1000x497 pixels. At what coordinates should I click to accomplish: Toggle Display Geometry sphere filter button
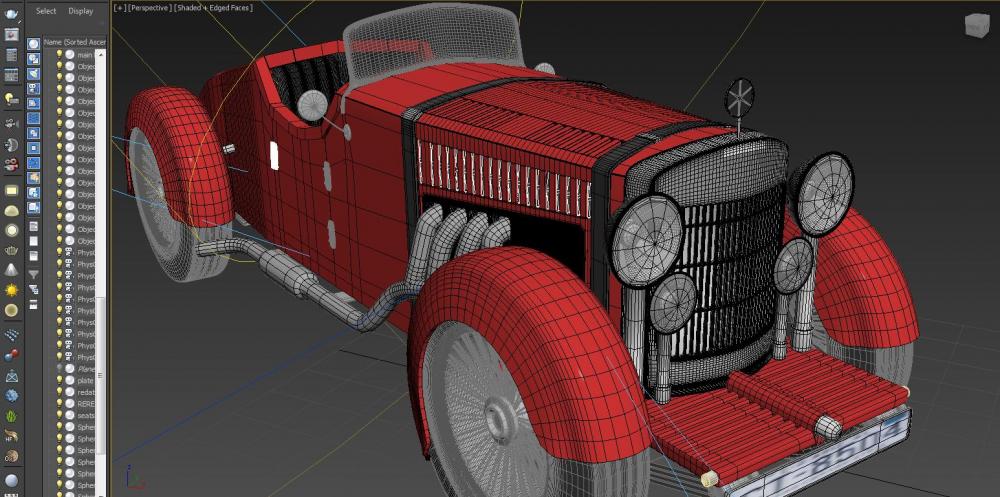click(33, 43)
